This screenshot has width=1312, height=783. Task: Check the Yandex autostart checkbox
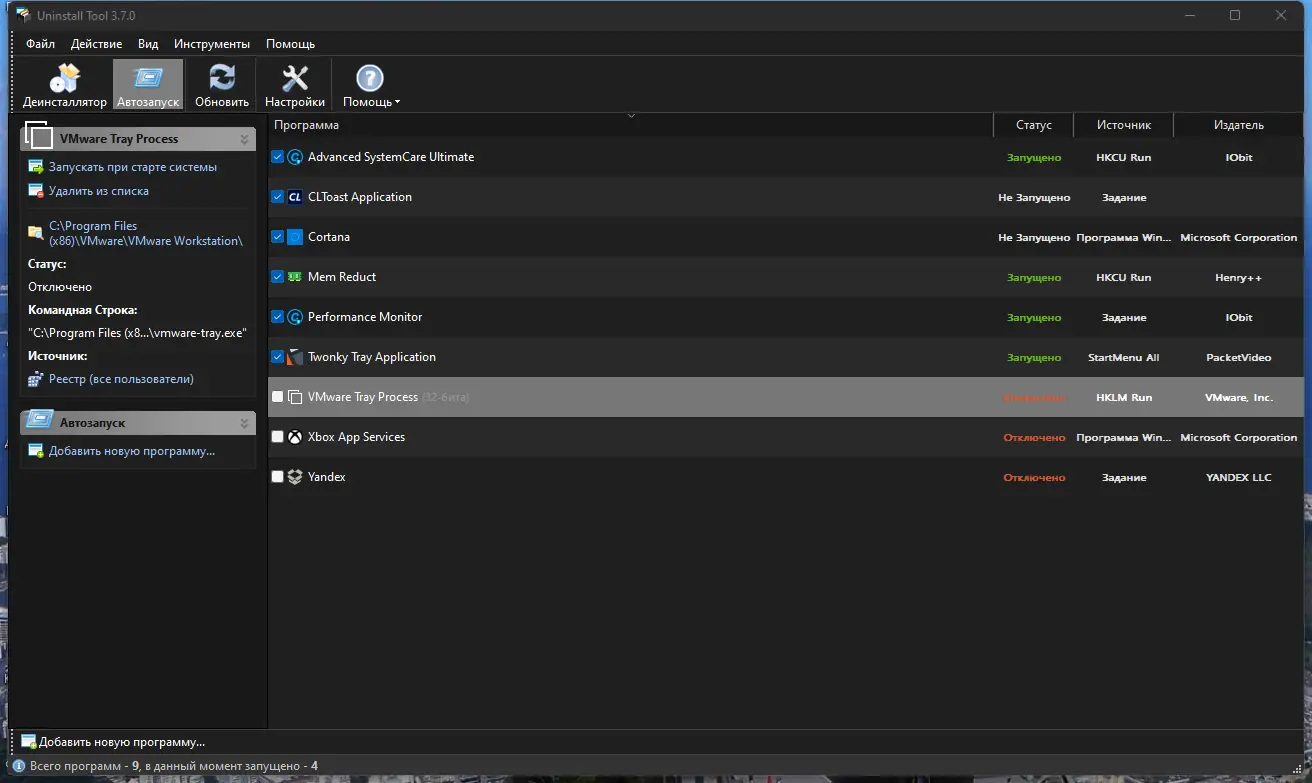coord(278,477)
